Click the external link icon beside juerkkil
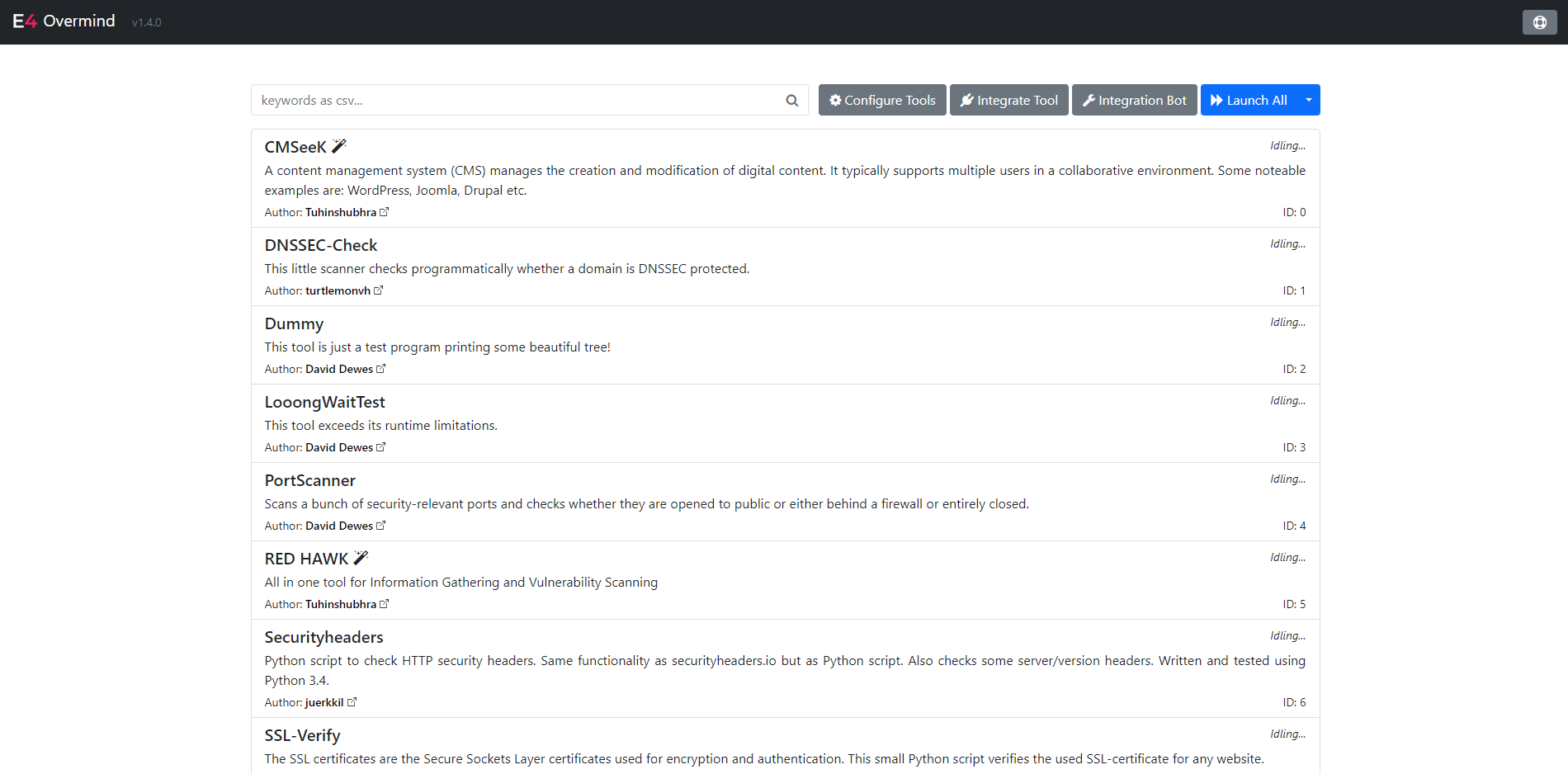Image resolution: width=1568 pixels, height=774 pixels. click(352, 702)
